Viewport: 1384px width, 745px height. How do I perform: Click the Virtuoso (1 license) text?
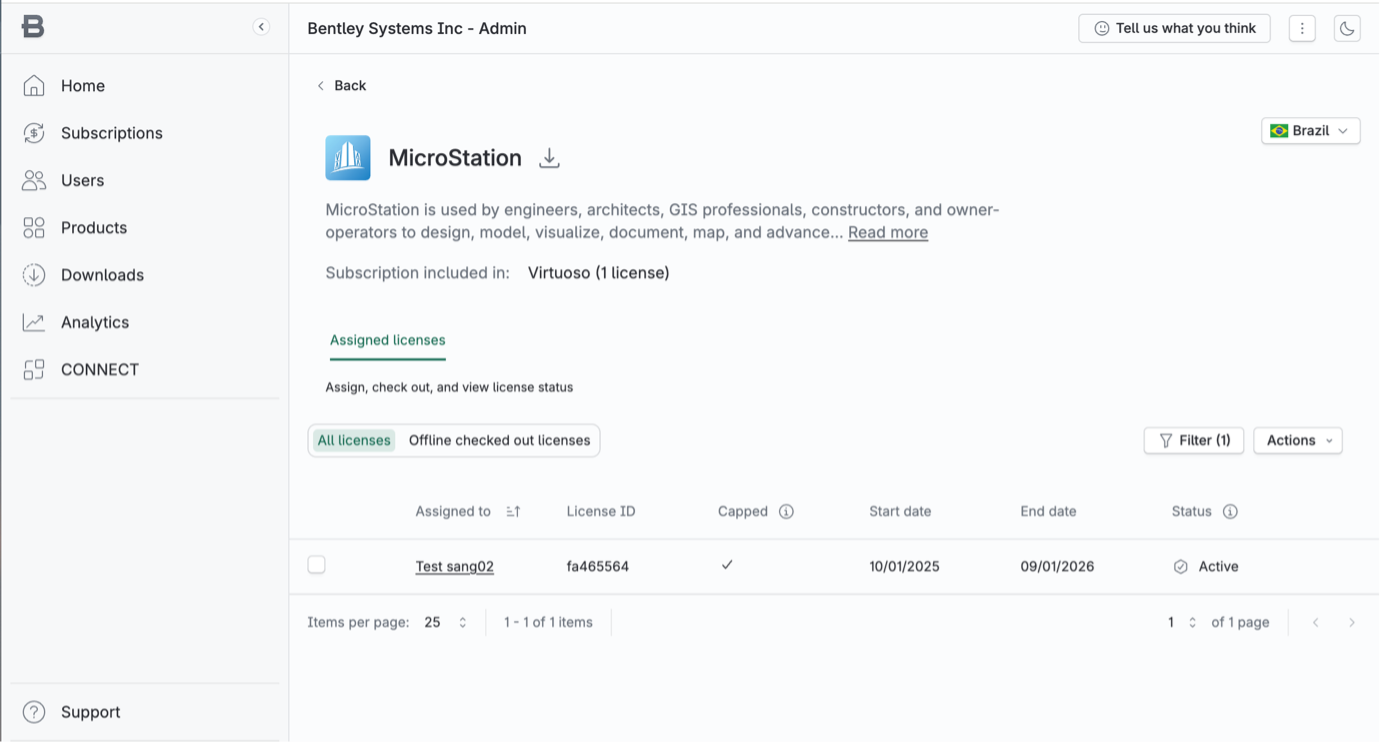coord(599,272)
